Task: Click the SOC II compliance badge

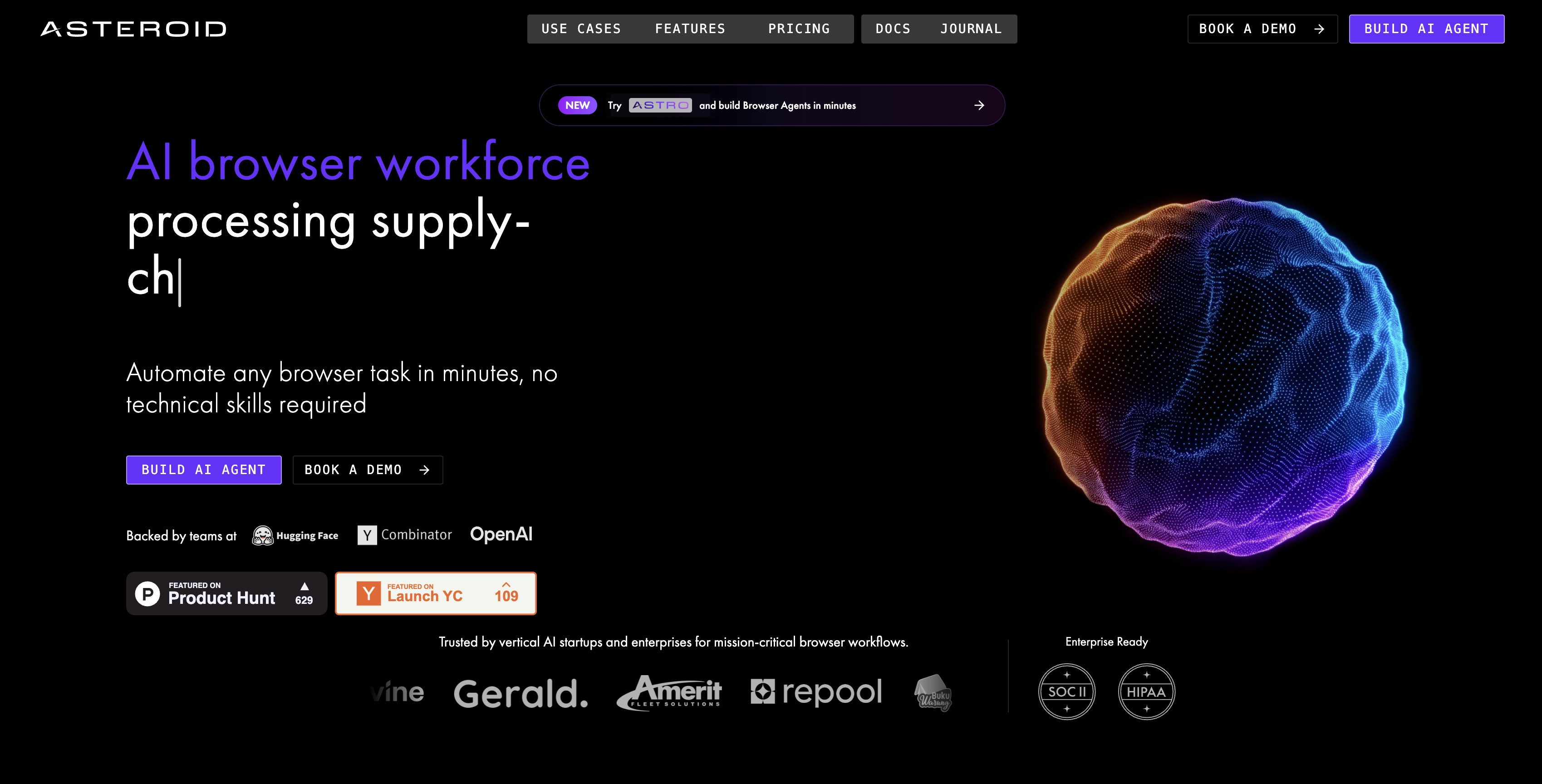Action: [1067, 691]
